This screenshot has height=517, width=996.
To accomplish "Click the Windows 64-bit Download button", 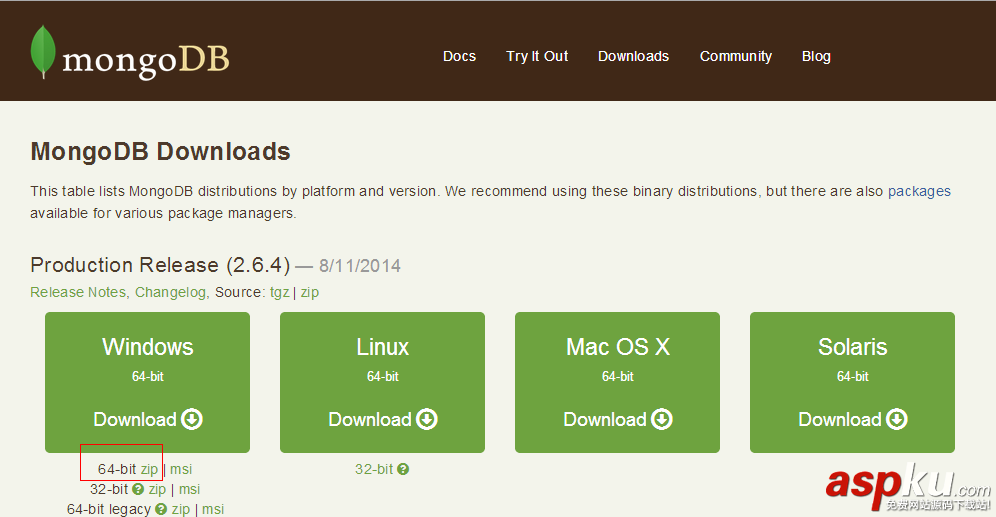I will 147,382.
